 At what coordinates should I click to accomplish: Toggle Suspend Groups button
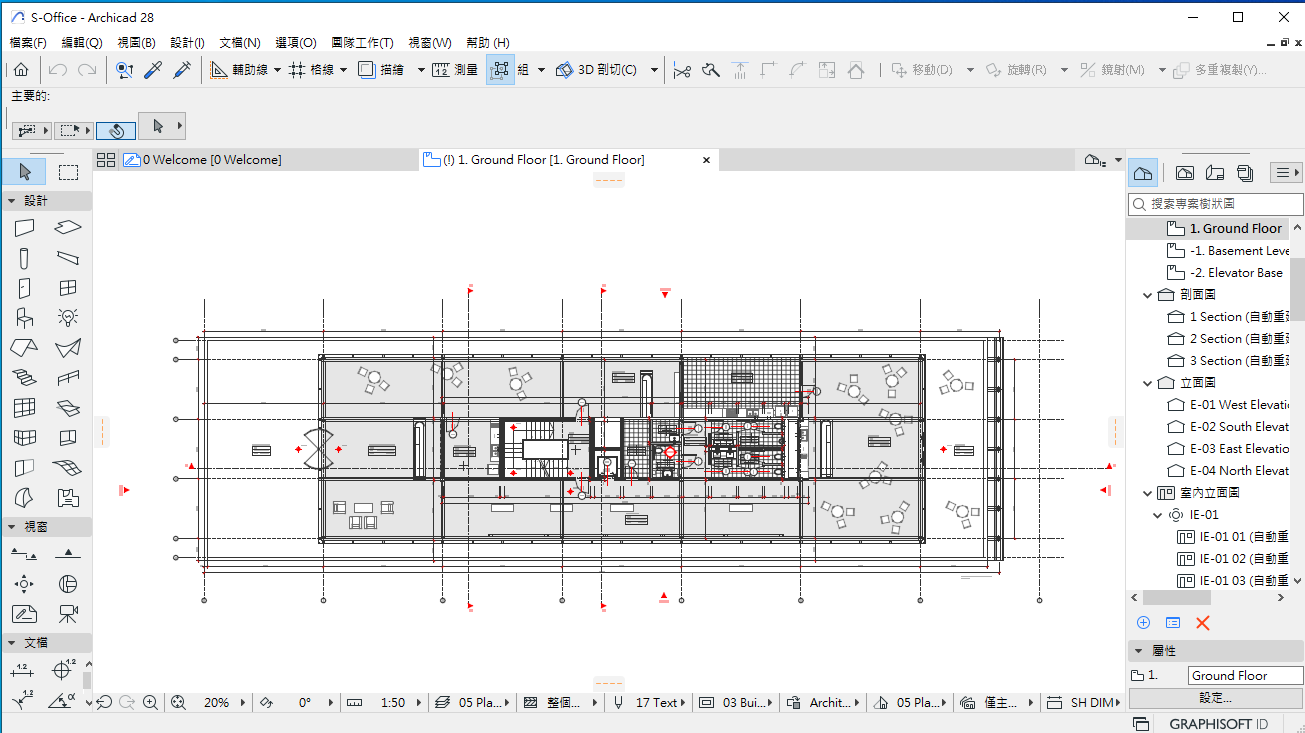[x=500, y=70]
